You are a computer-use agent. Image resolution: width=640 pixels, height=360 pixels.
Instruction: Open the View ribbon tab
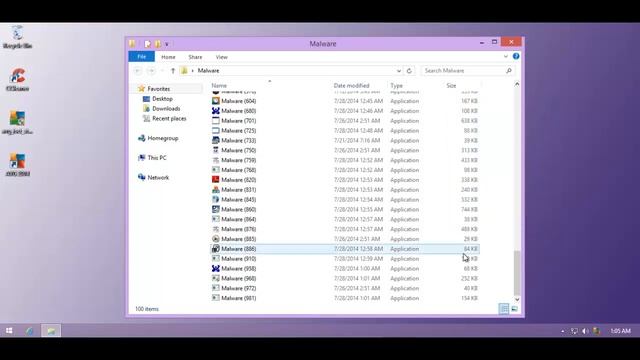222,57
